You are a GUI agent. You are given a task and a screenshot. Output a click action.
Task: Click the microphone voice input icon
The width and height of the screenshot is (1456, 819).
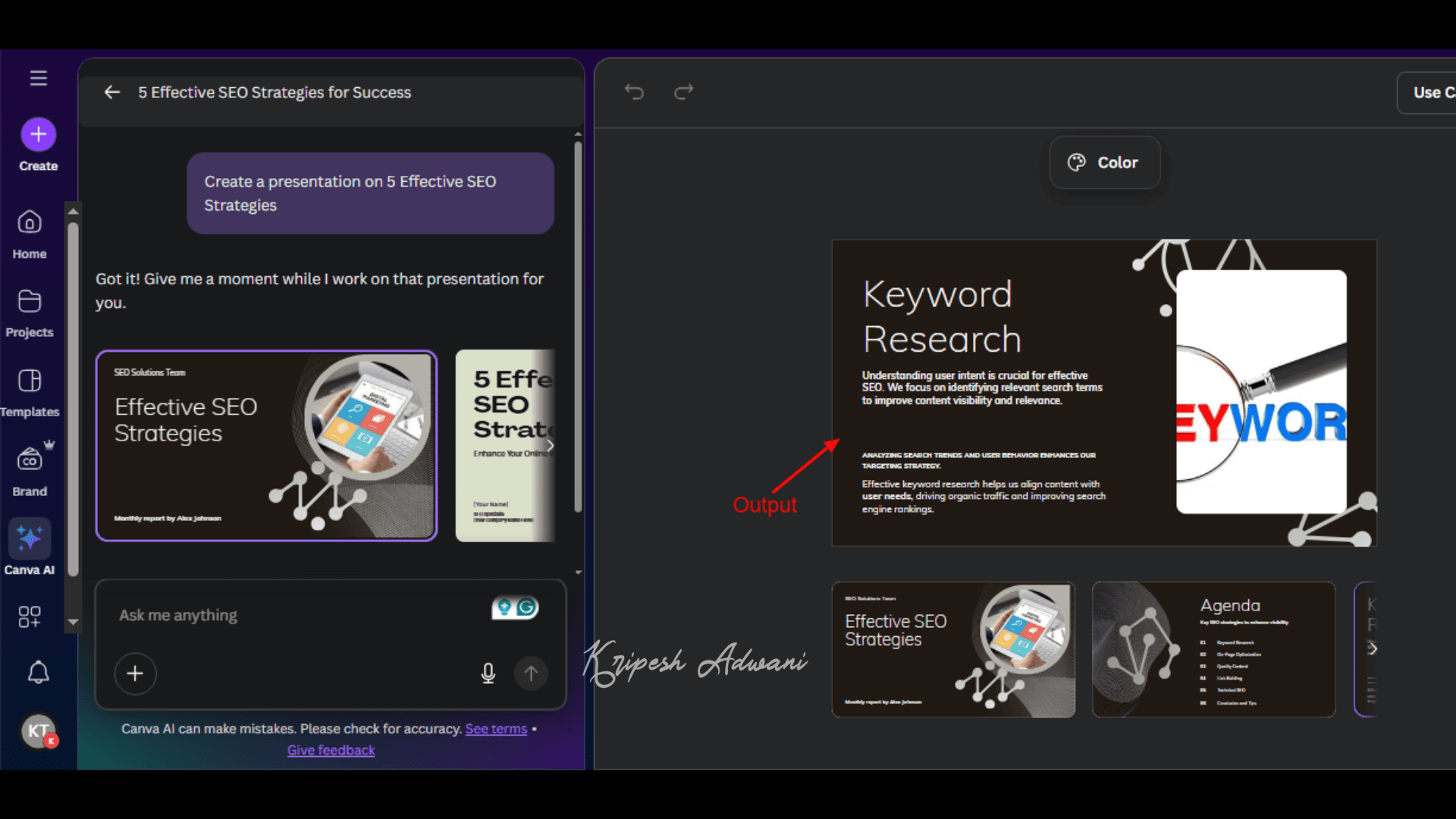click(x=488, y=673)
